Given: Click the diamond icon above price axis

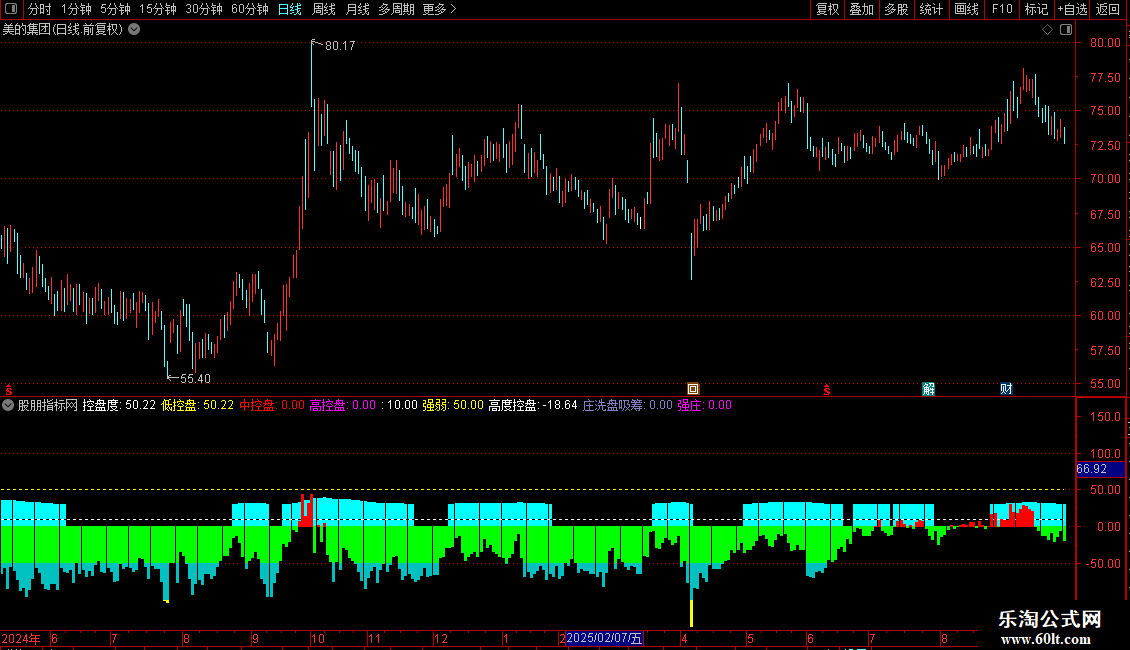Looking at the screenshot, I should [x=1048, y=30].
